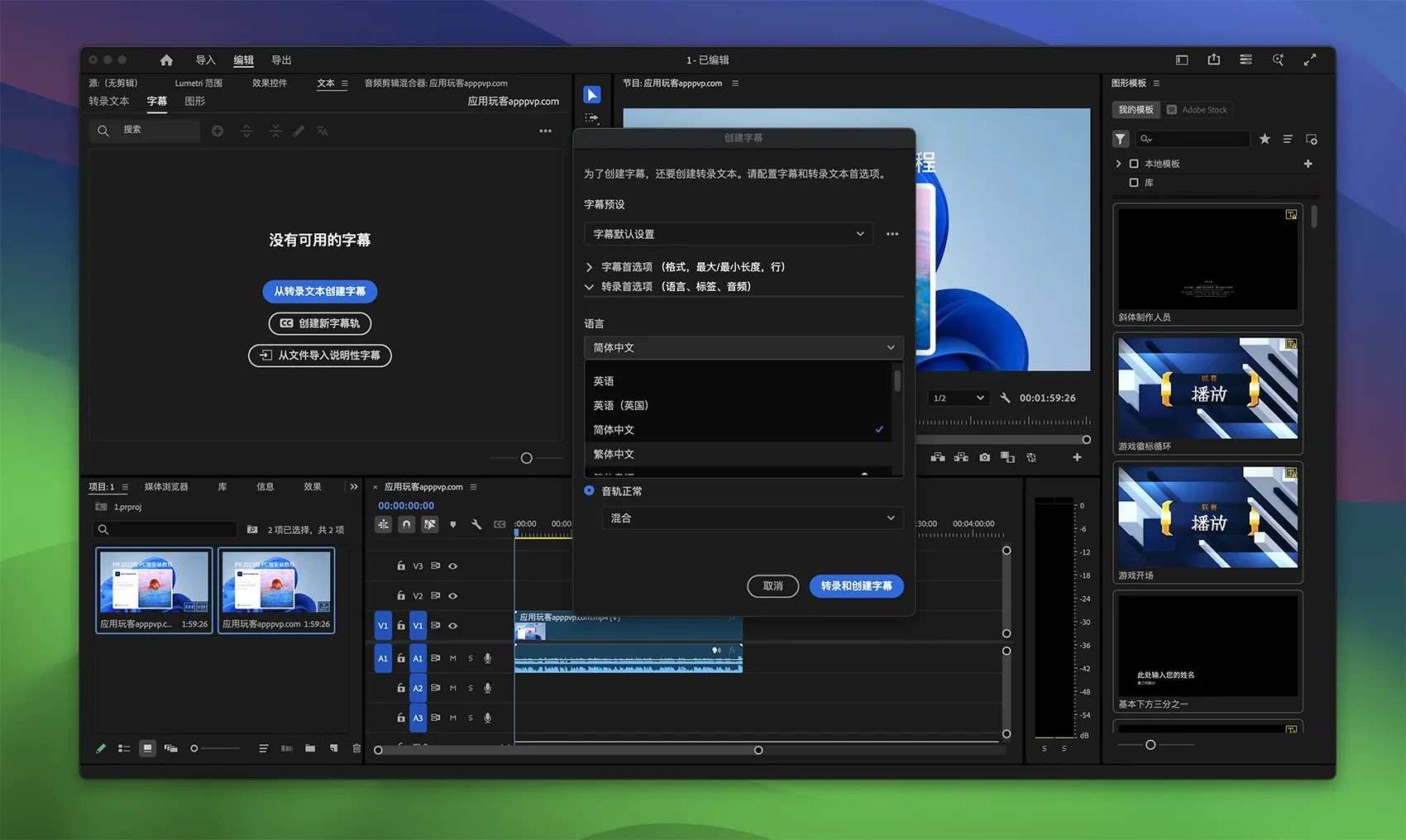1406x840 pixels.
Task: Open the 图形模板 panel menu
Action: [x=1156, y=84]
